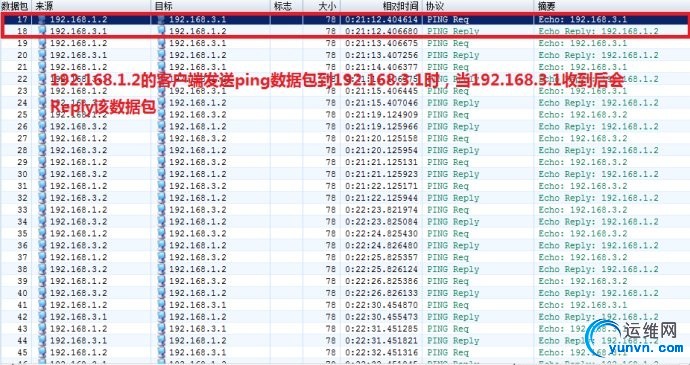The width and height of the screenshot is (690, 365).
Task: Click the source host icon in packet 17 row
Action: (42, 19)
